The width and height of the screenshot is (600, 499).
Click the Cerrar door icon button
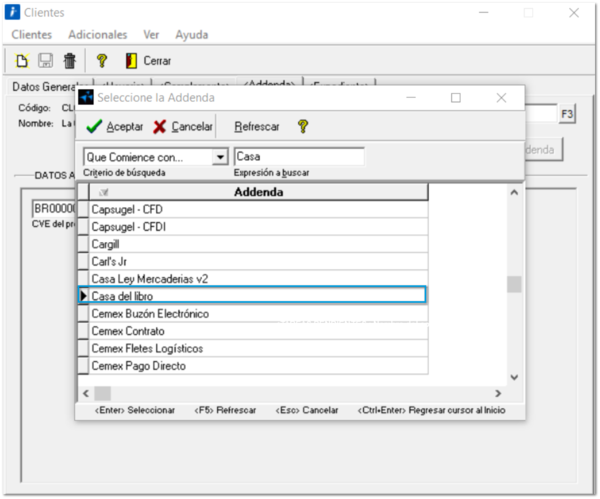coord(148,61)
